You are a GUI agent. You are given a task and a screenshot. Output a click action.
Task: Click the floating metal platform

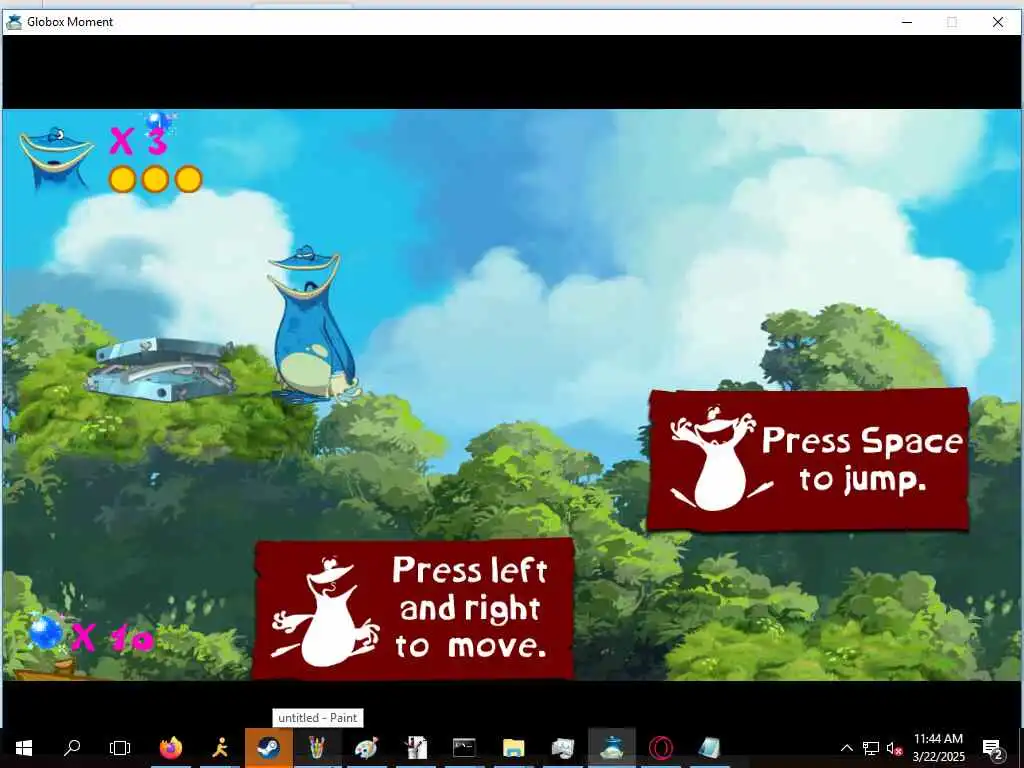(x=161, y=370)
